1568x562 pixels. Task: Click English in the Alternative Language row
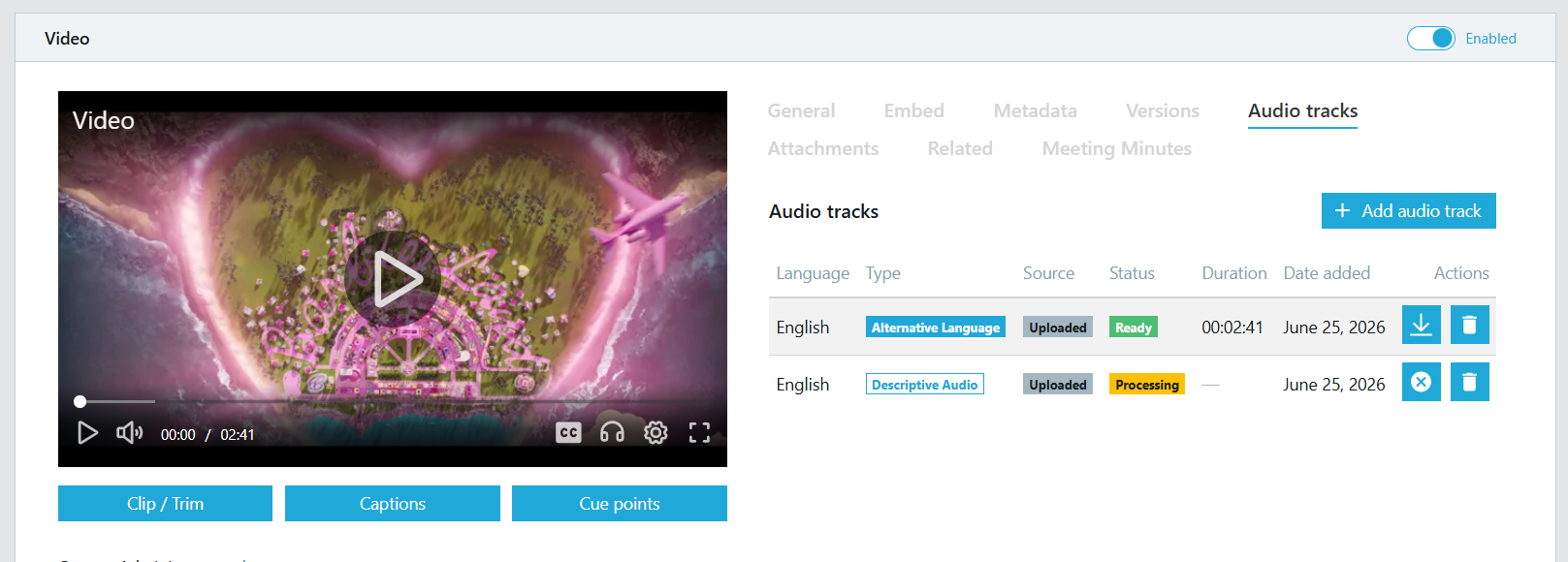pyautogui.click(x=803, y=328)
